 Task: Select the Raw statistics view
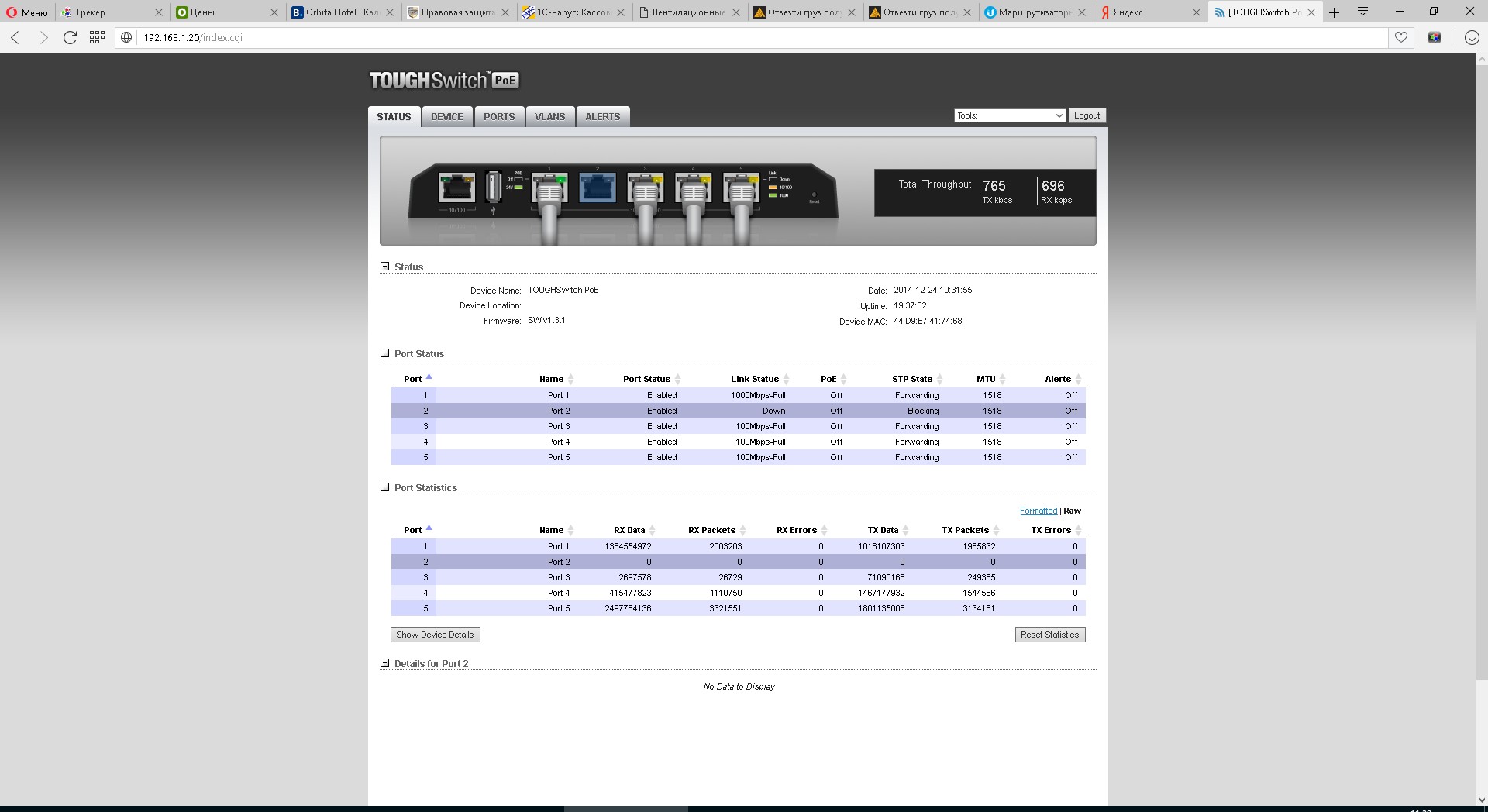1073,511
